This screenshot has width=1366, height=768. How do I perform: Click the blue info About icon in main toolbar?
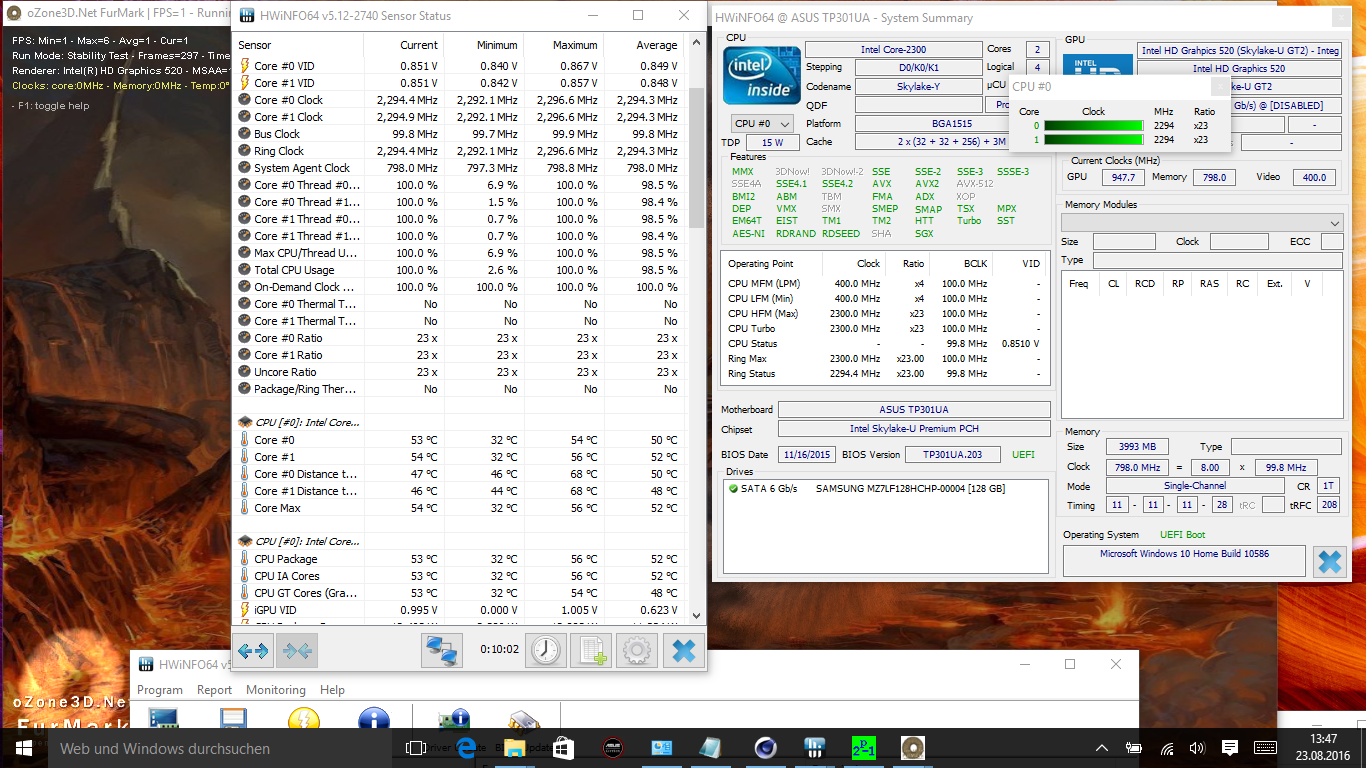[x=373, y=721]
